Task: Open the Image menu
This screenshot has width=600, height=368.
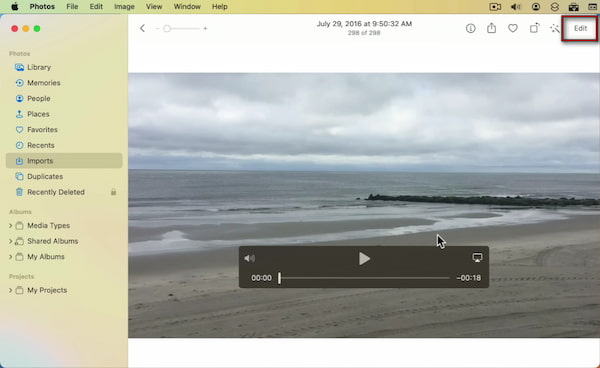Action: pos(124,7)
